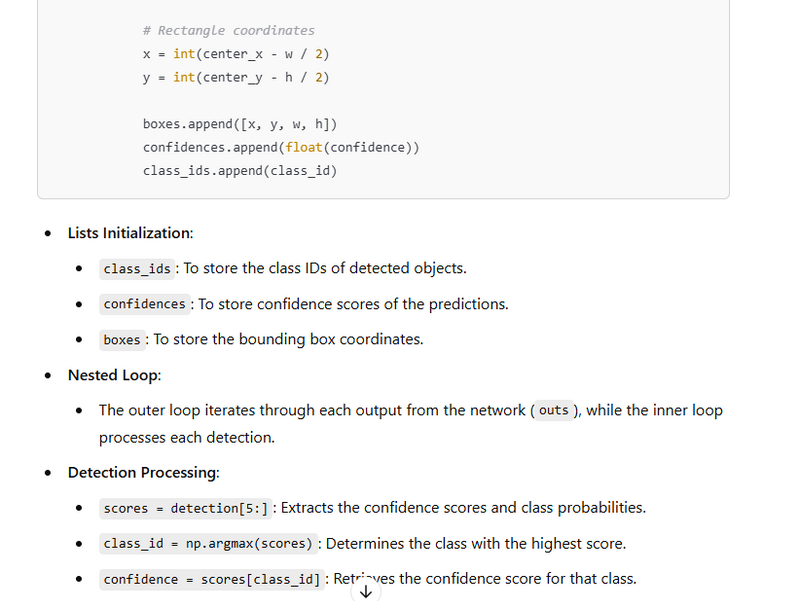Click the confidences.append code line
Screen dimensions: 800x601
281,147
